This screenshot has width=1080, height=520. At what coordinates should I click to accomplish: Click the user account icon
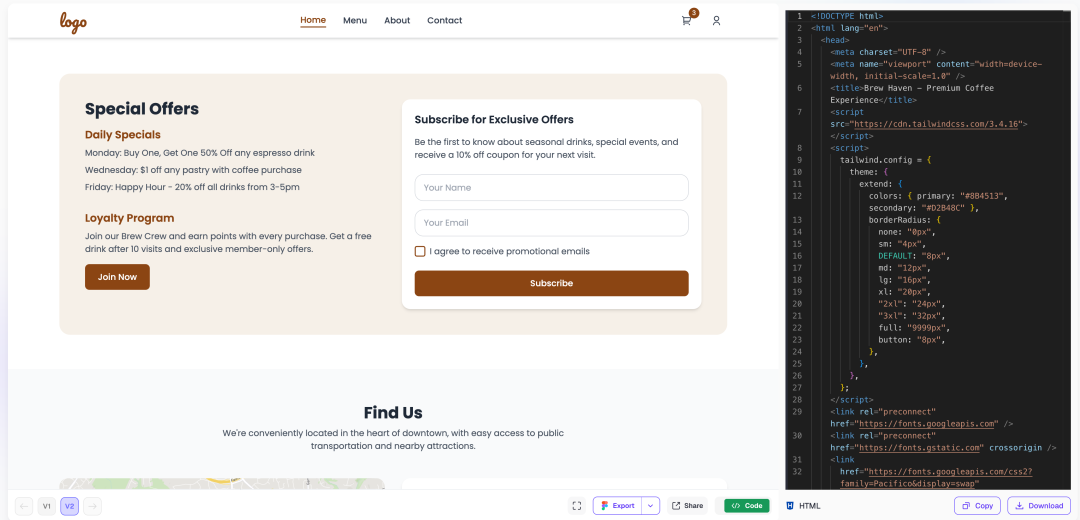[716, 21]
